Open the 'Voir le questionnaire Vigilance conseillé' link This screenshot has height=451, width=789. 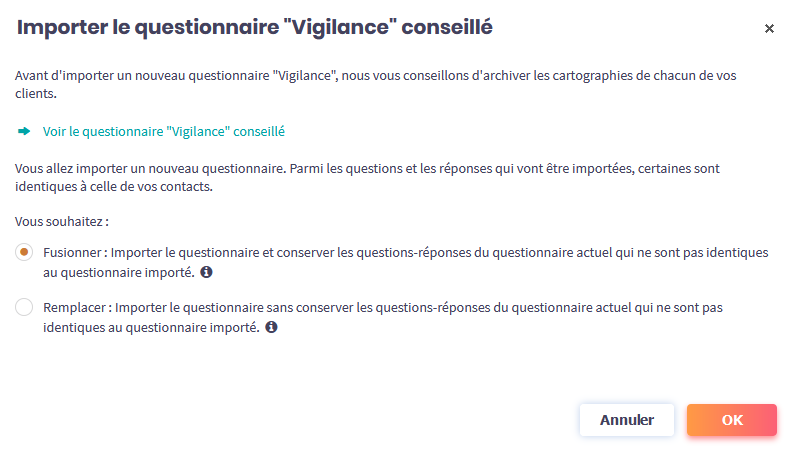pyautogui.click(x=164, y=131)
